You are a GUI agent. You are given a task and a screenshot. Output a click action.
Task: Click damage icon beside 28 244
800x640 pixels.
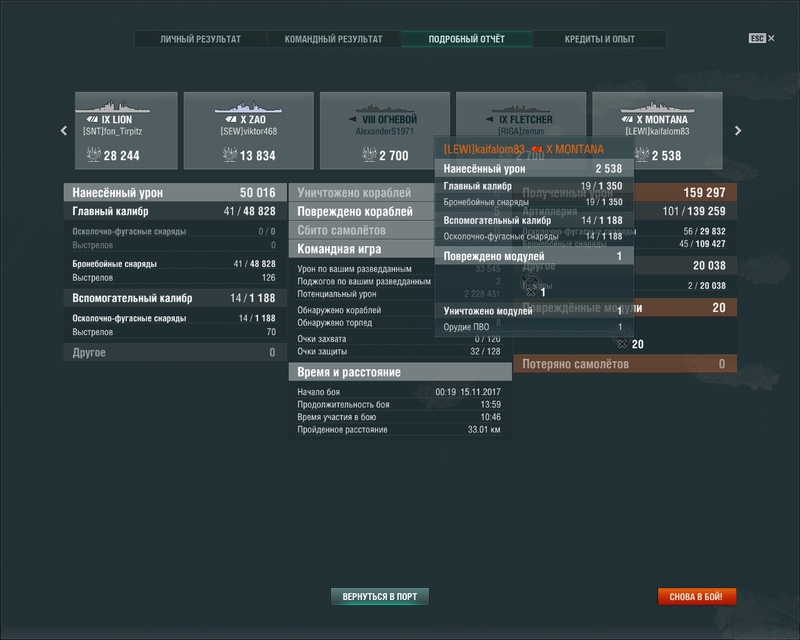point(93,154)
